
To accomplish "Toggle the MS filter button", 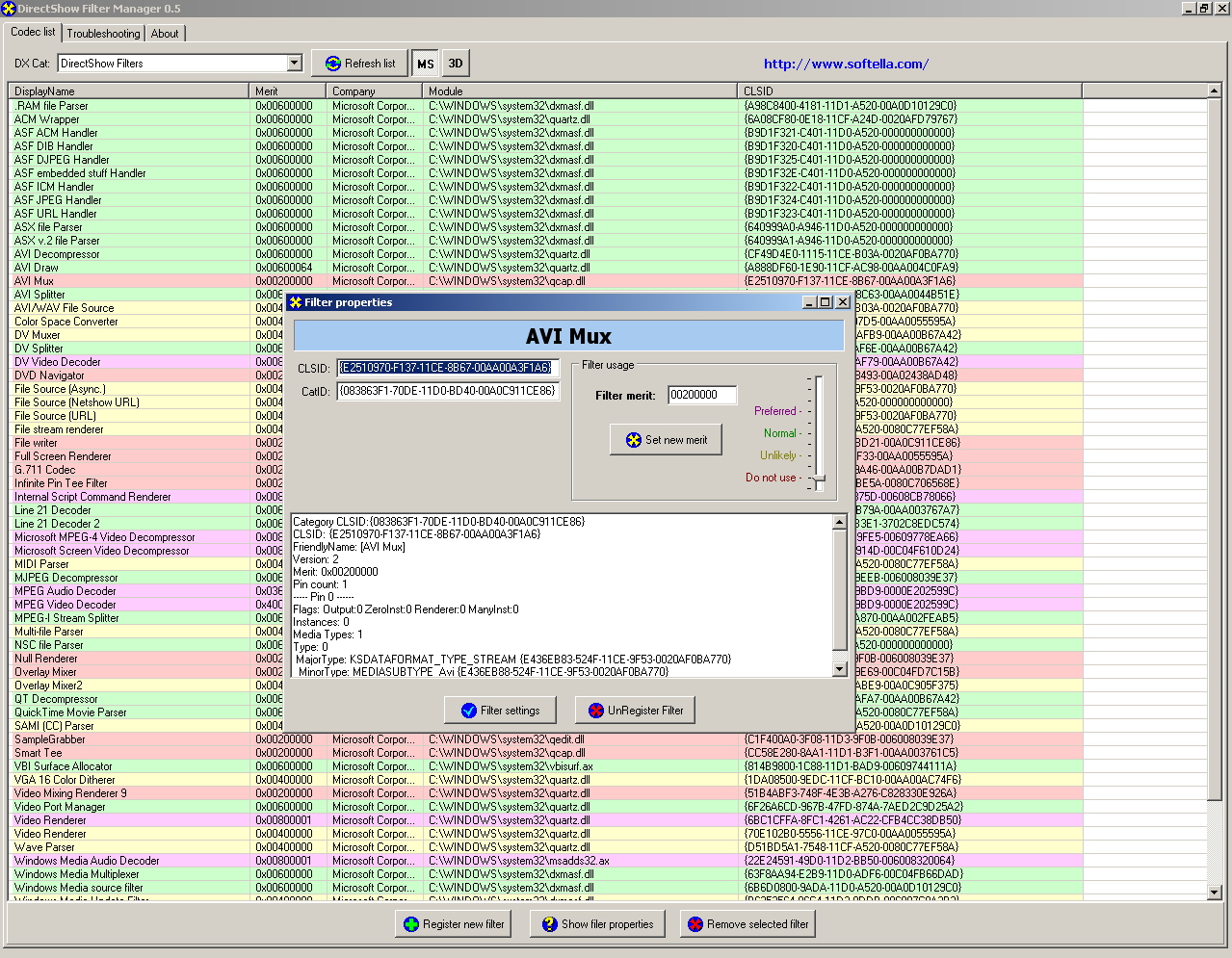I will pyautogui.click(x=425, y=64).
